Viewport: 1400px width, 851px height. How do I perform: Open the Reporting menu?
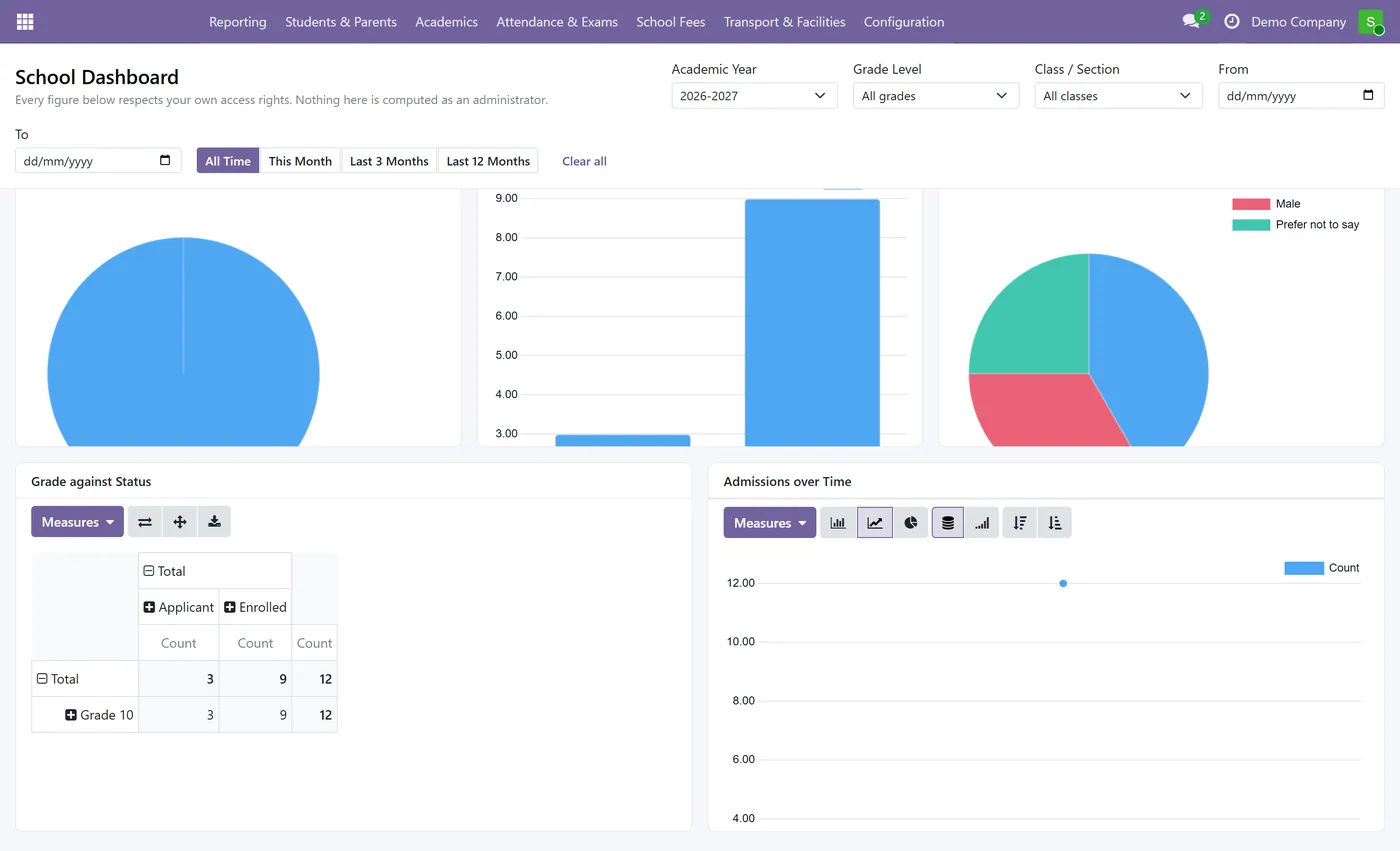click(x=238, y=21)
